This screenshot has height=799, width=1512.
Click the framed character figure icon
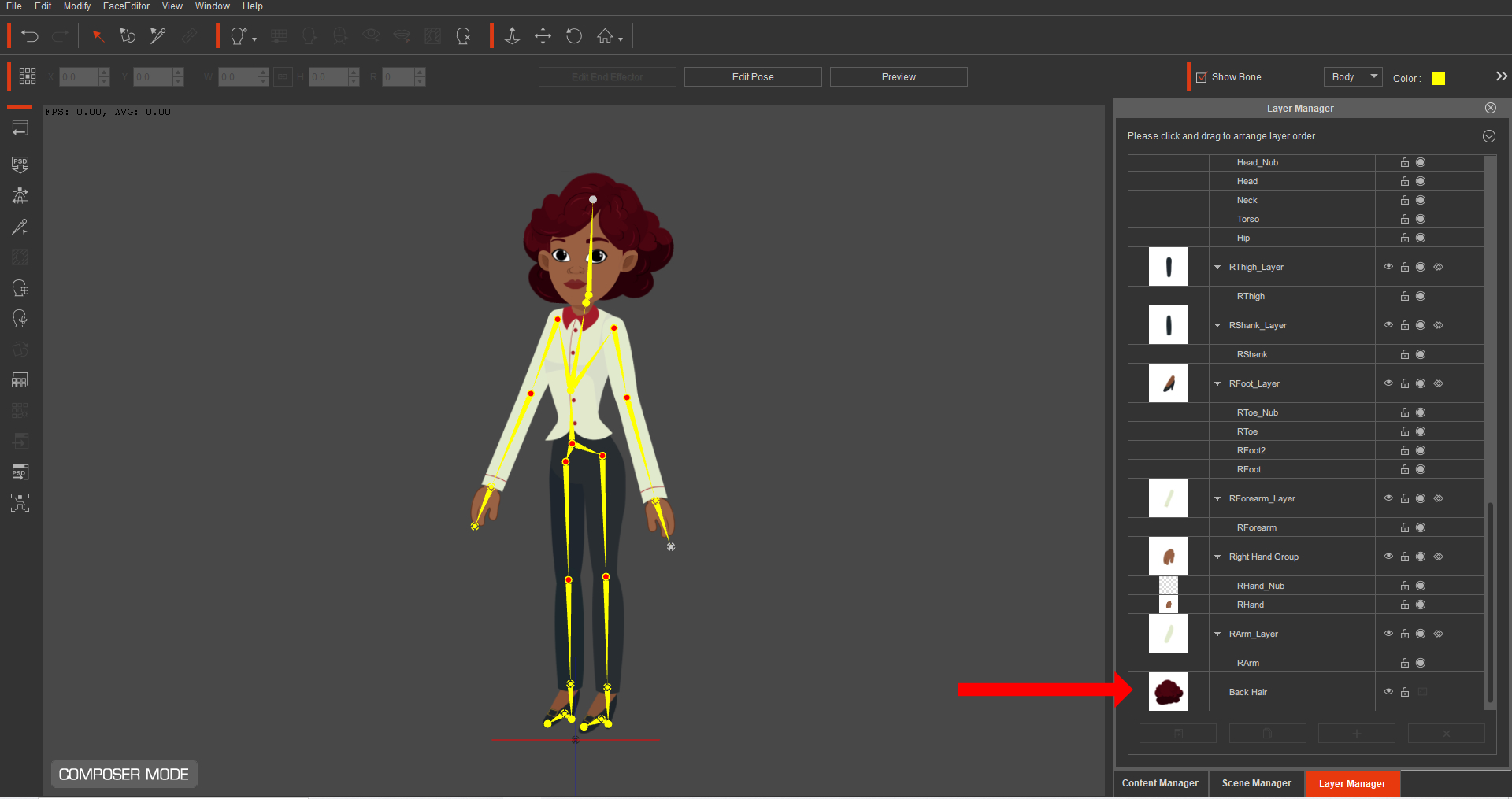(20, 503)
